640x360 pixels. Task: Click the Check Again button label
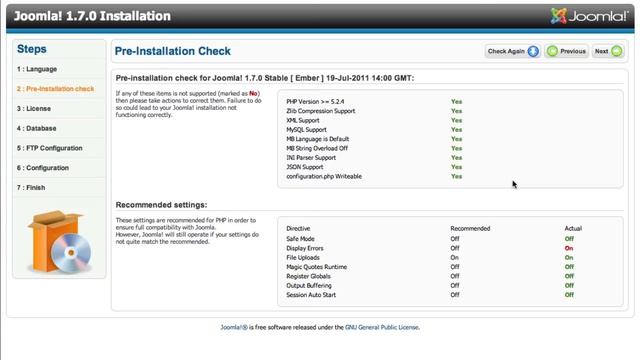pyautogui.click(x=506, y=51)
